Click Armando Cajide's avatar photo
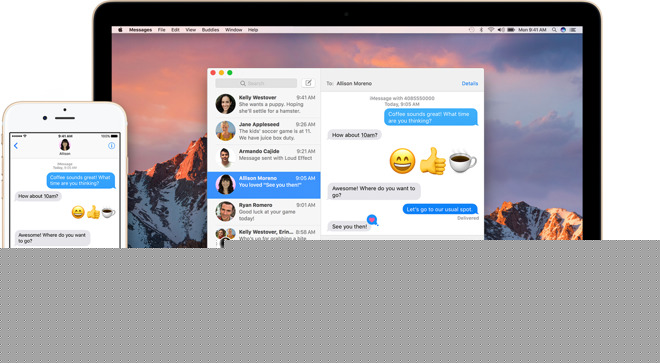 point(226,158)
